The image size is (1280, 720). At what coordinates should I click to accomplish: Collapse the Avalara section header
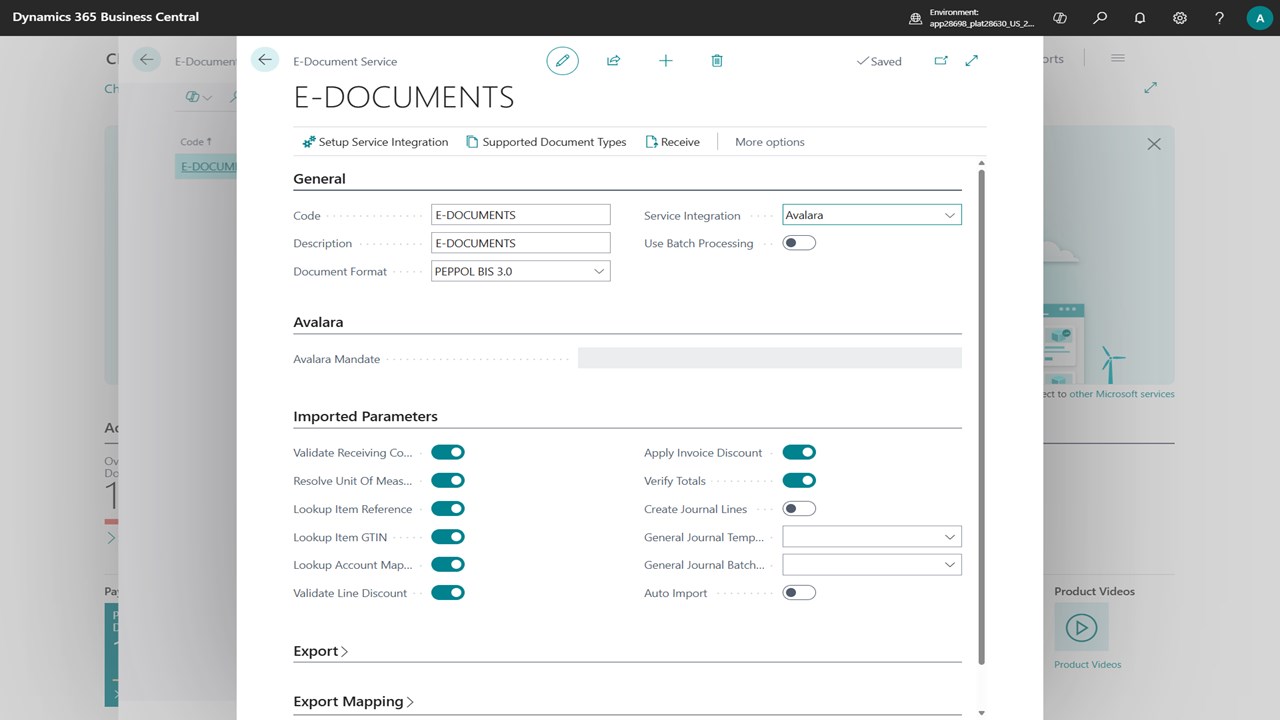coord(318,323)
